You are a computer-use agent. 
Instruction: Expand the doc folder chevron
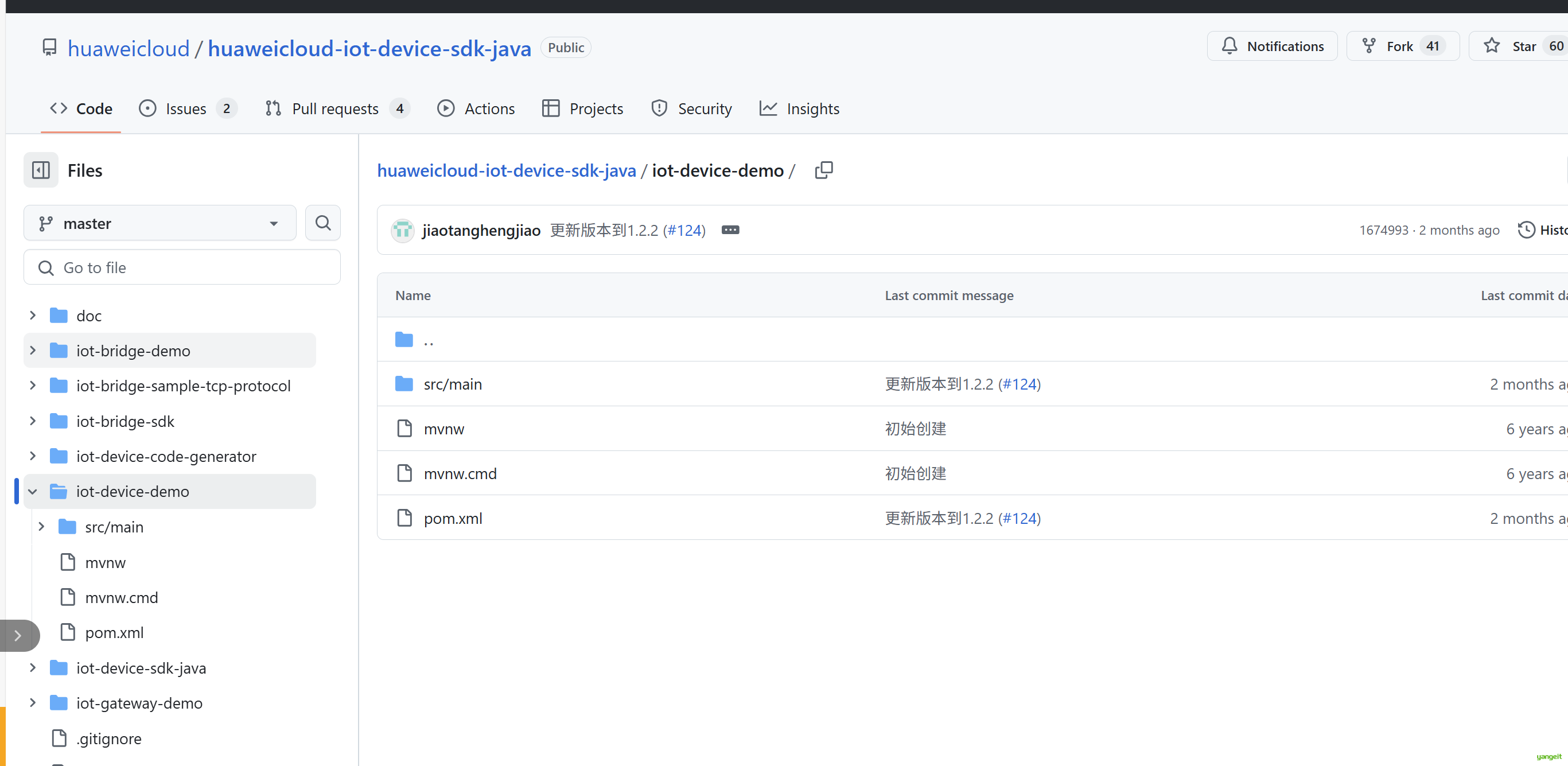coord(33,316)
